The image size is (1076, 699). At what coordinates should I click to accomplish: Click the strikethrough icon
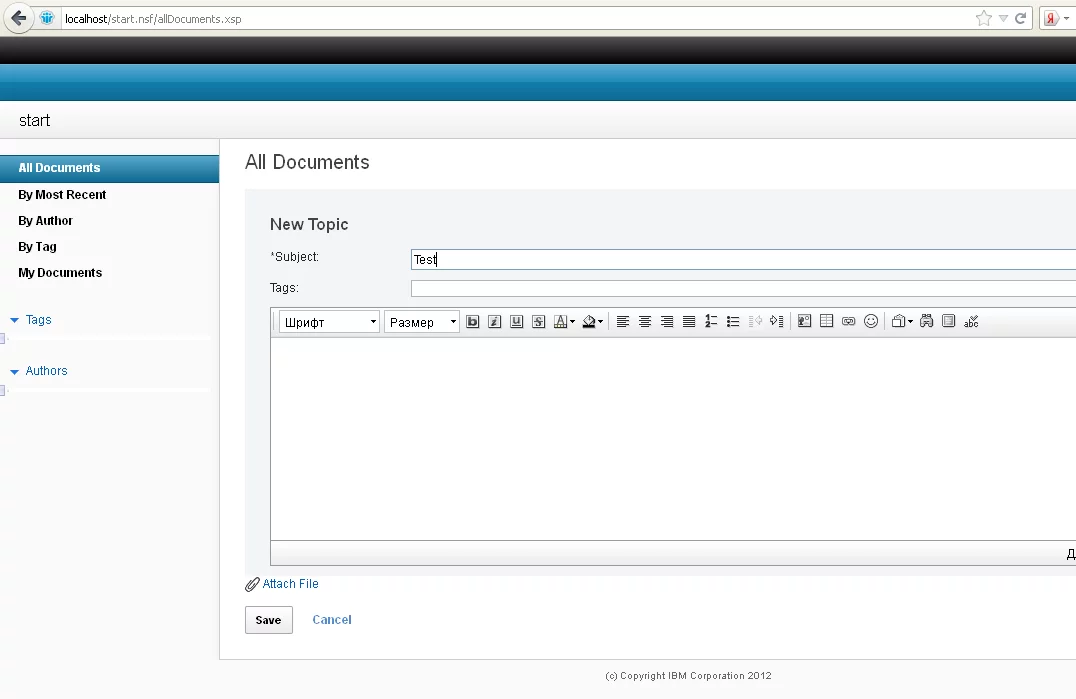[538, 322]
